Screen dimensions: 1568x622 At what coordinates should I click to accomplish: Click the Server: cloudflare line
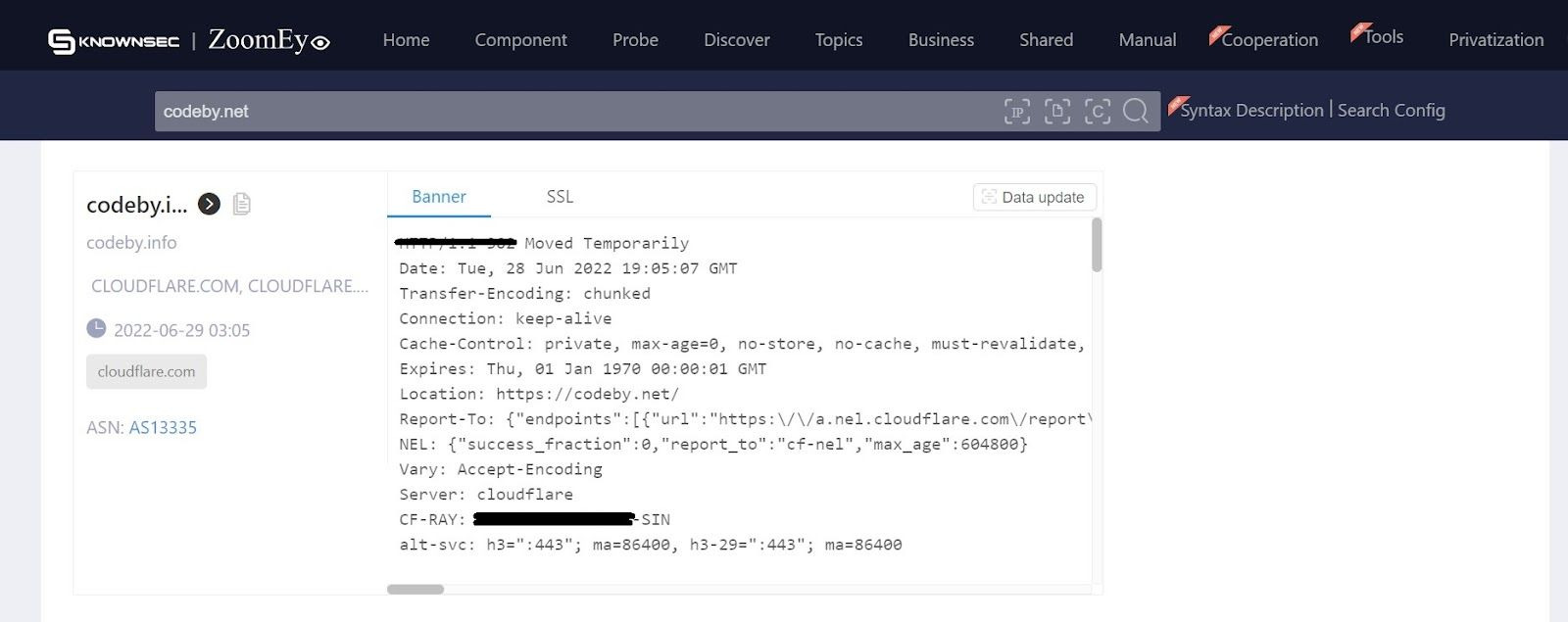pyautogui.click(x=486, y=495)
